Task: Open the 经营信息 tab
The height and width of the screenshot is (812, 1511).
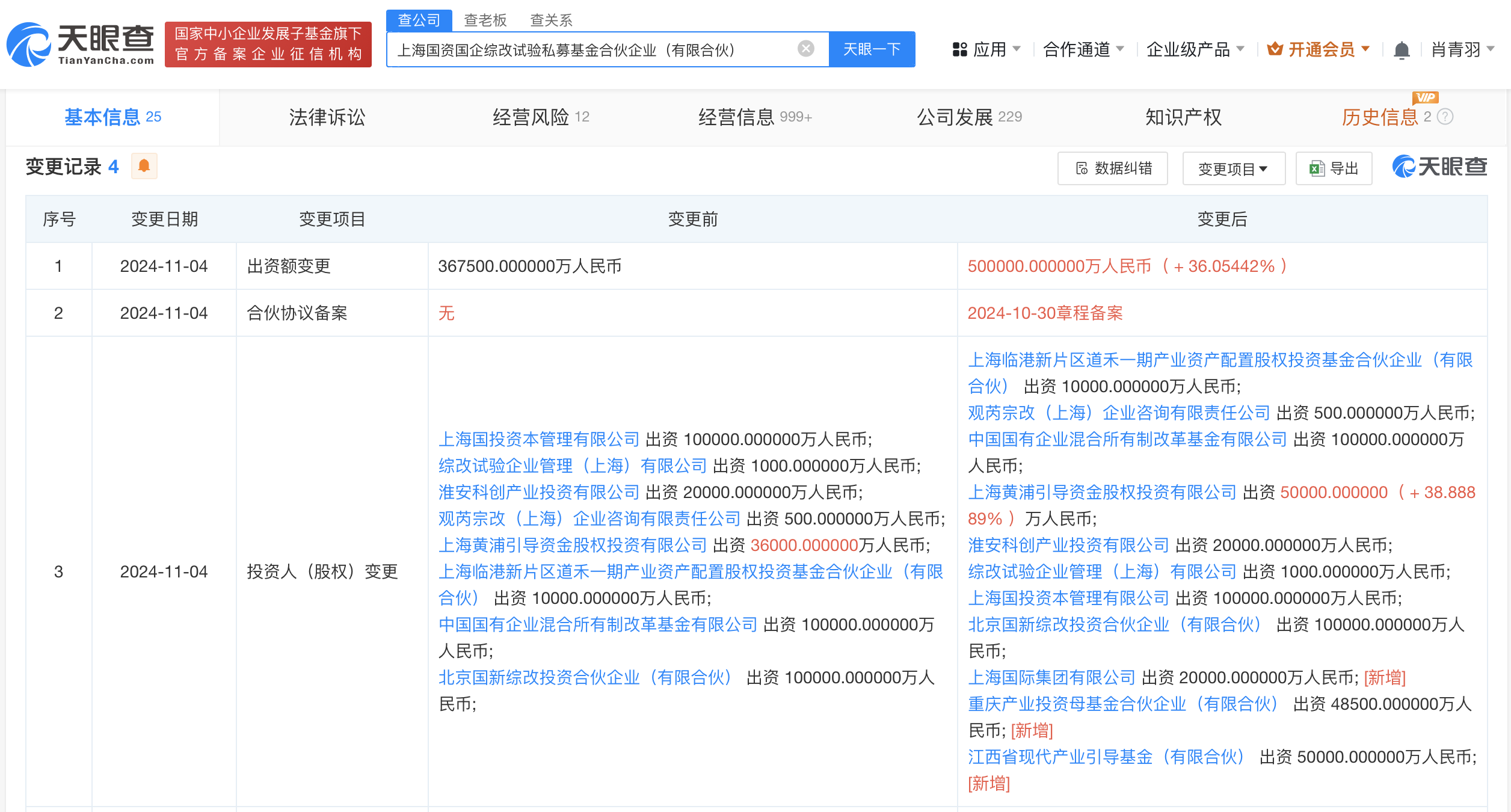Action: (x=755, y=117)
